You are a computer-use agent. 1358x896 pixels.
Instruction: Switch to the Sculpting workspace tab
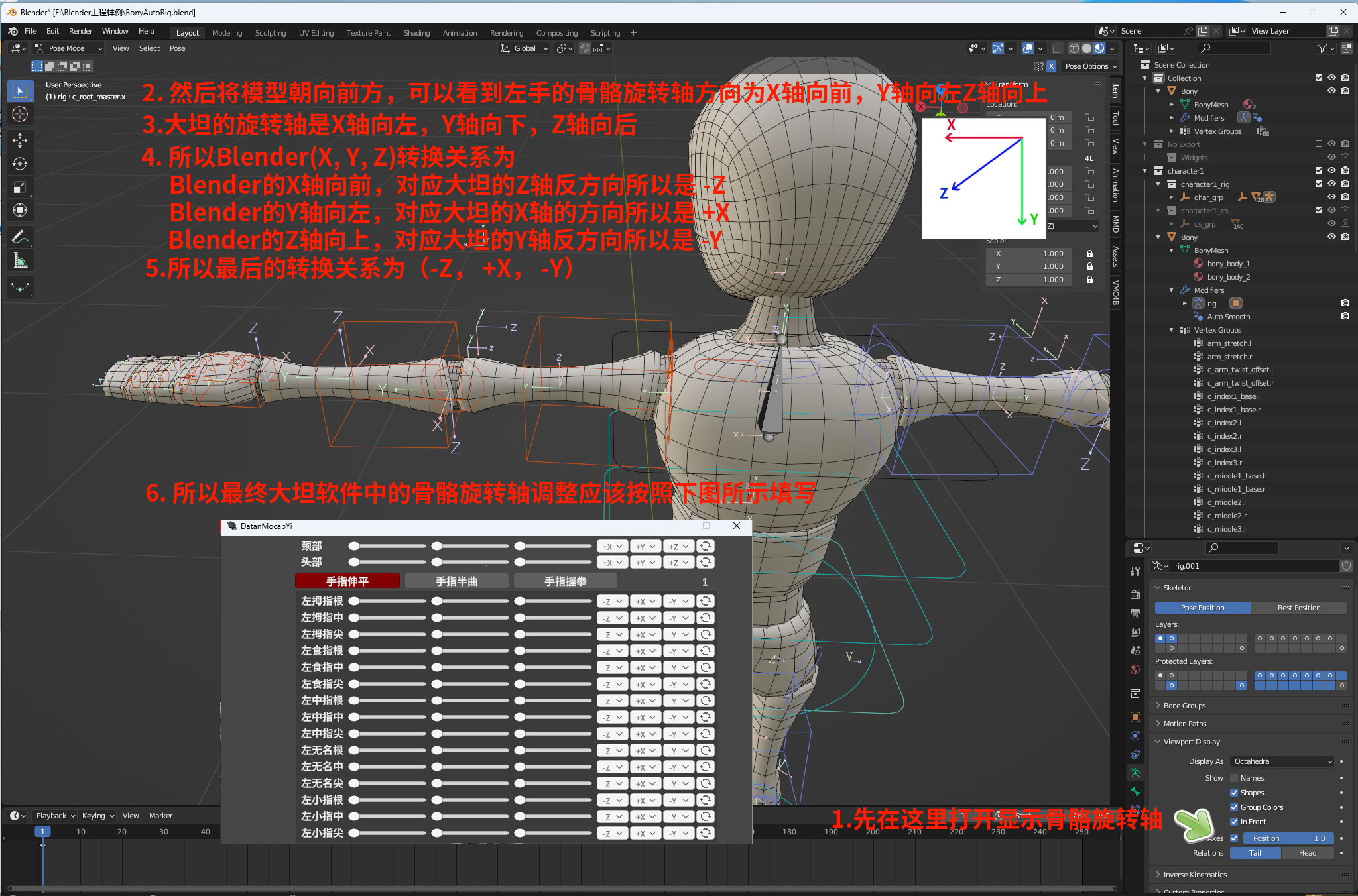[x=271, y=33]
